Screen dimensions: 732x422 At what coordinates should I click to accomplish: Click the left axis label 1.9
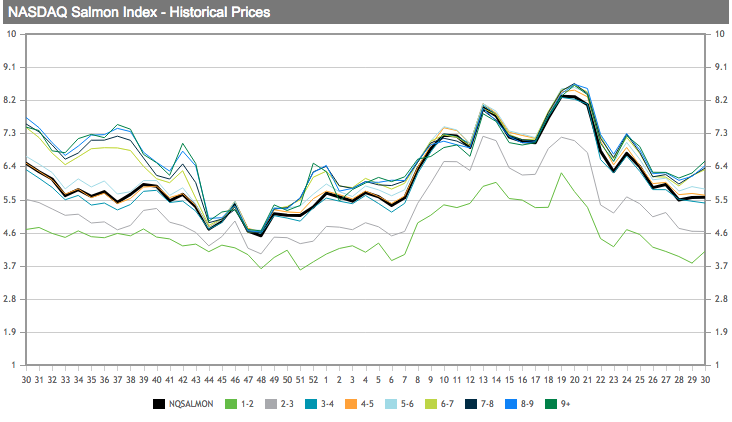9,332
